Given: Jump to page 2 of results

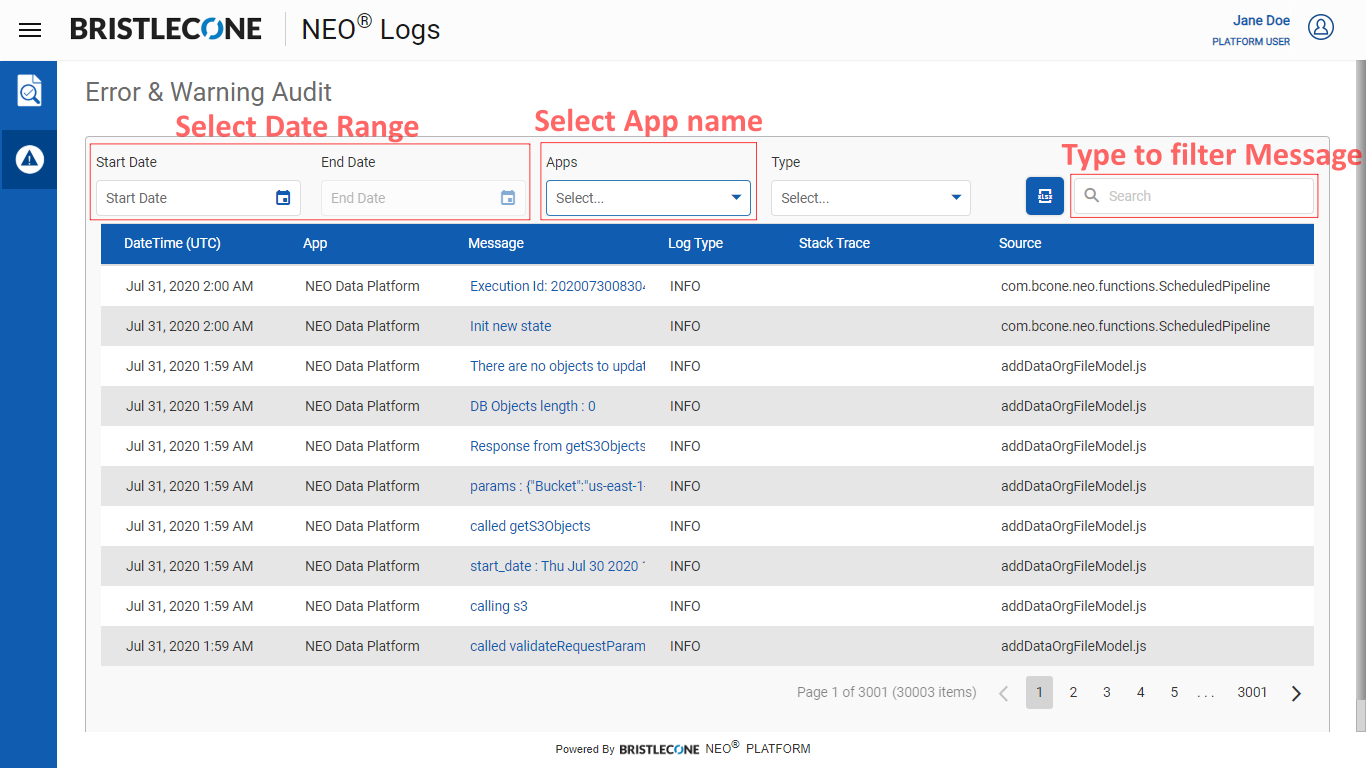Looking at the screenshot, I should coord(1073,693).
